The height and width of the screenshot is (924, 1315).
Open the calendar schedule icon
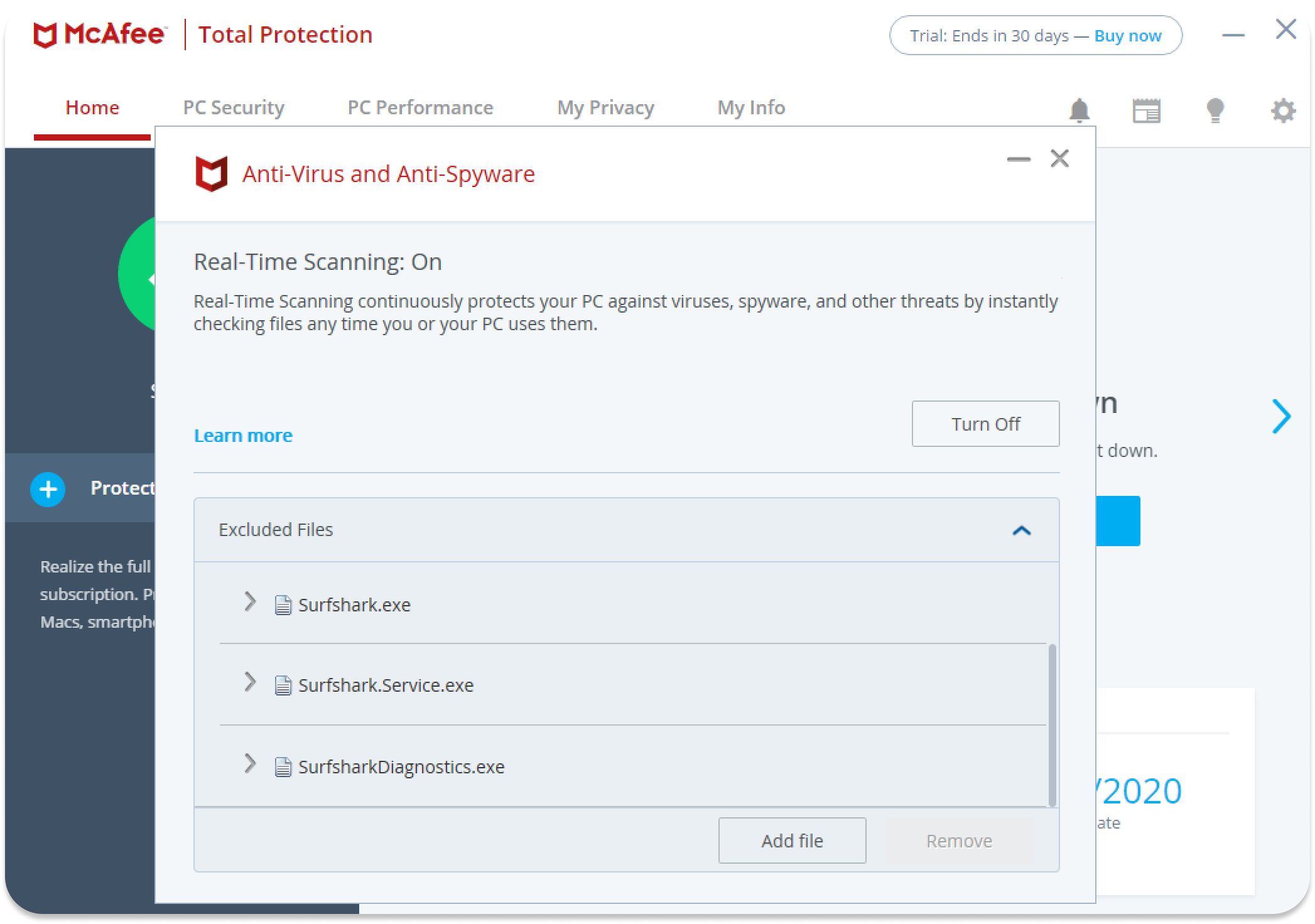click(x=1146, y=110)
